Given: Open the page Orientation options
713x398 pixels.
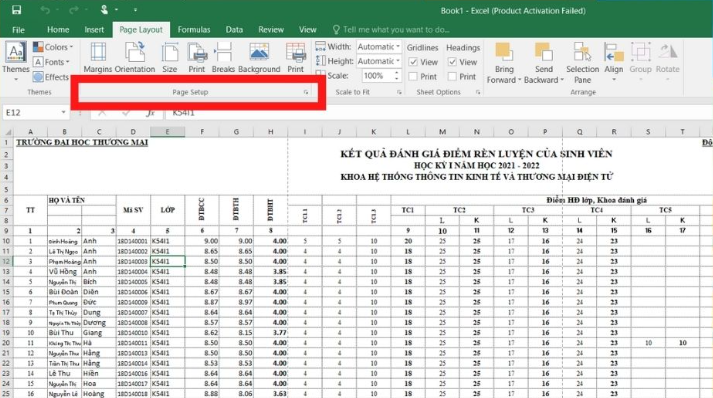Looking at the screenshot, I should pos(135,58).
